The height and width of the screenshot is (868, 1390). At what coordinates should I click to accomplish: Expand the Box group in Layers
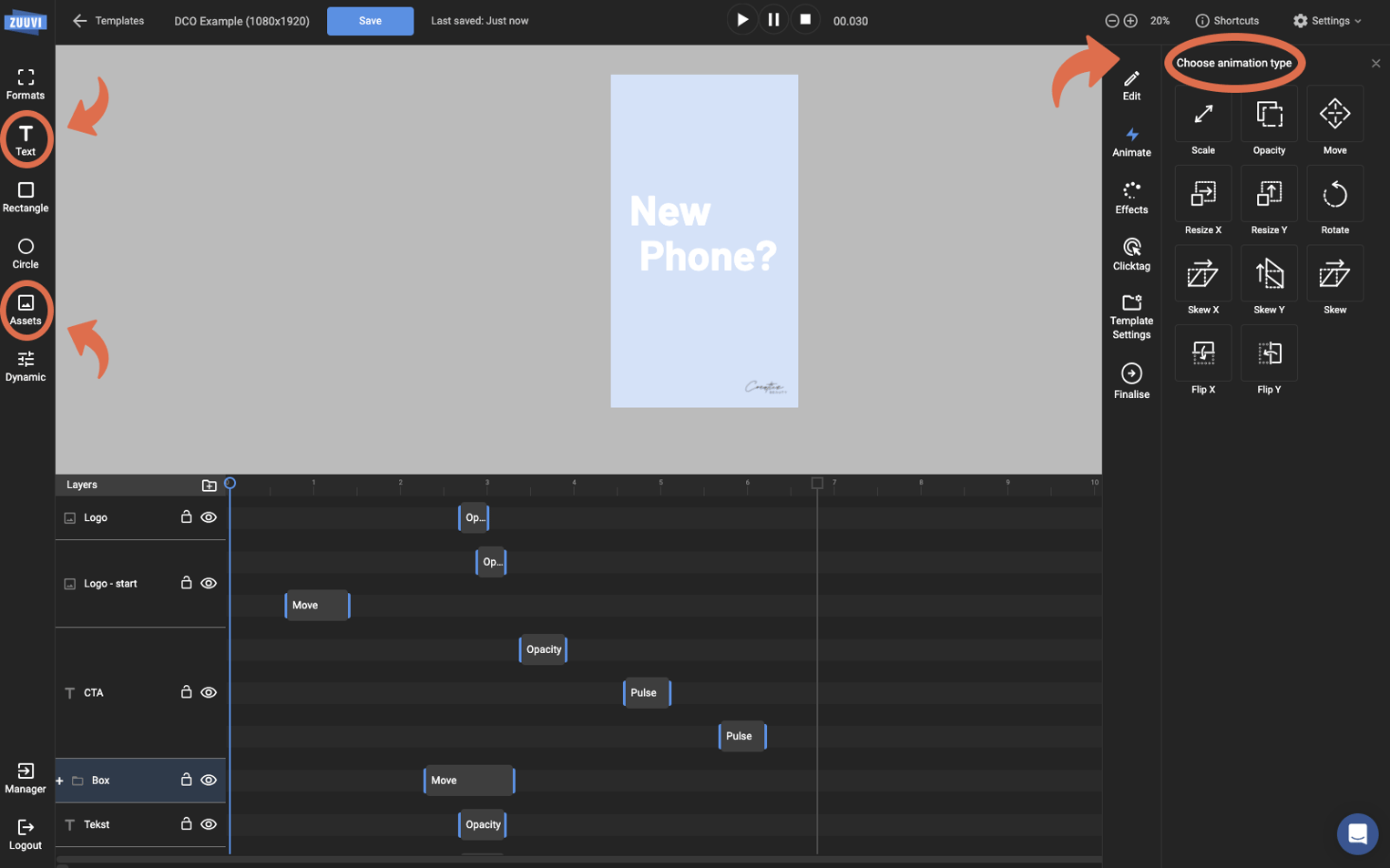(x=58, y=781)
